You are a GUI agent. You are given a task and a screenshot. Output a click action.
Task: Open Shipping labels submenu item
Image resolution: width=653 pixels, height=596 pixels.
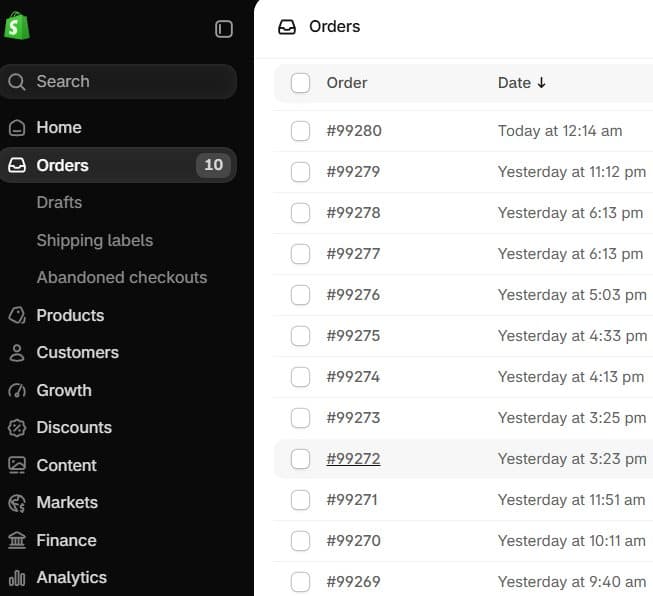tap(95, 241)
